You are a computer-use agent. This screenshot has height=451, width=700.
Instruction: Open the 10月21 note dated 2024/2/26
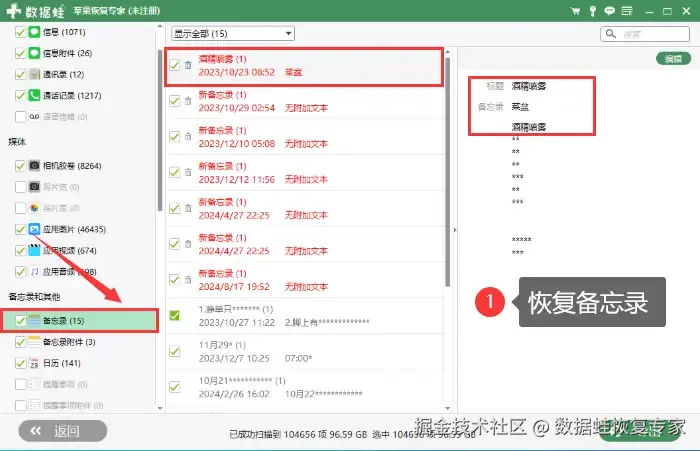304,387
